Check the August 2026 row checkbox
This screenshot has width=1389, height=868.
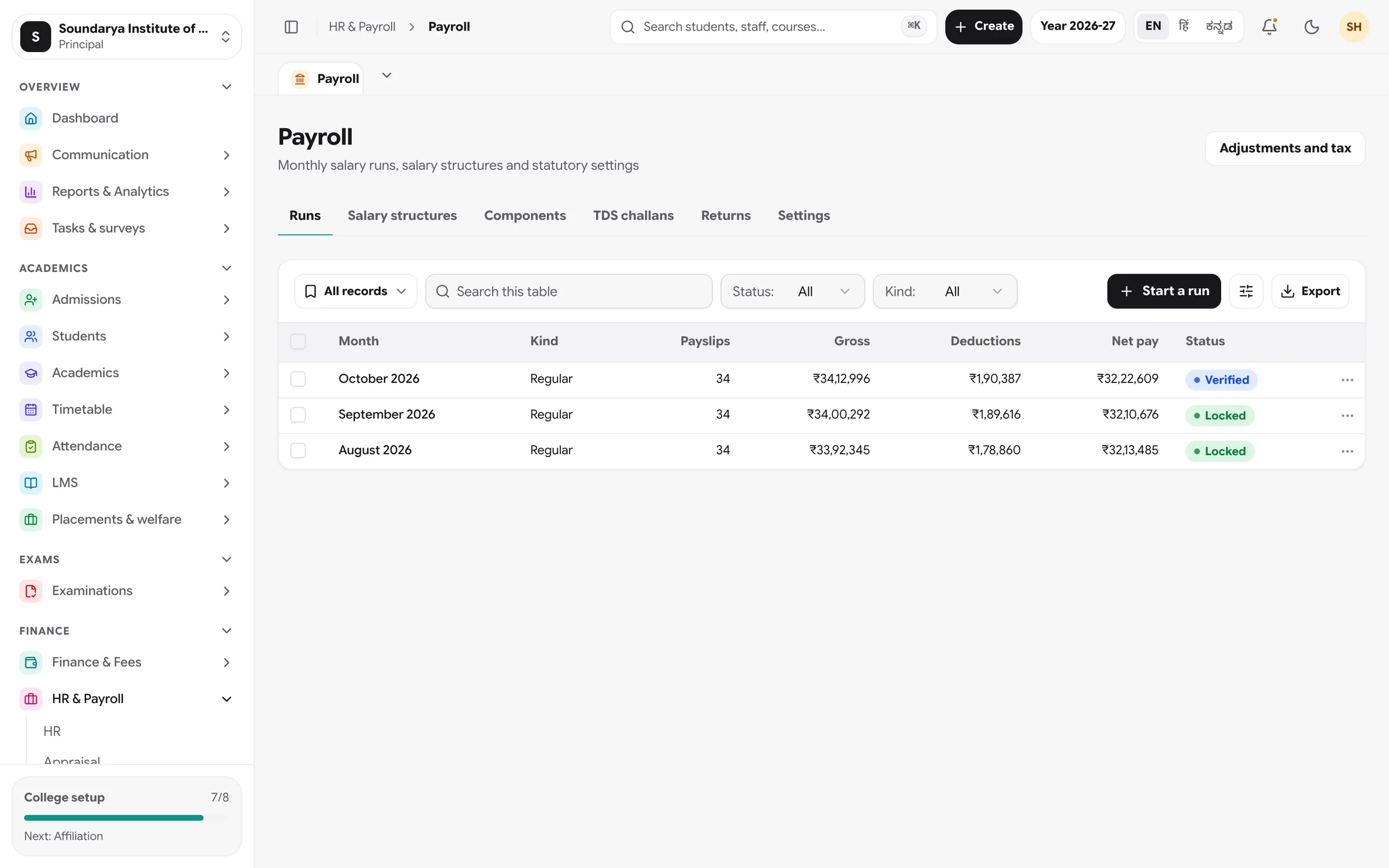pyautogui.click(x=298, y=450)
